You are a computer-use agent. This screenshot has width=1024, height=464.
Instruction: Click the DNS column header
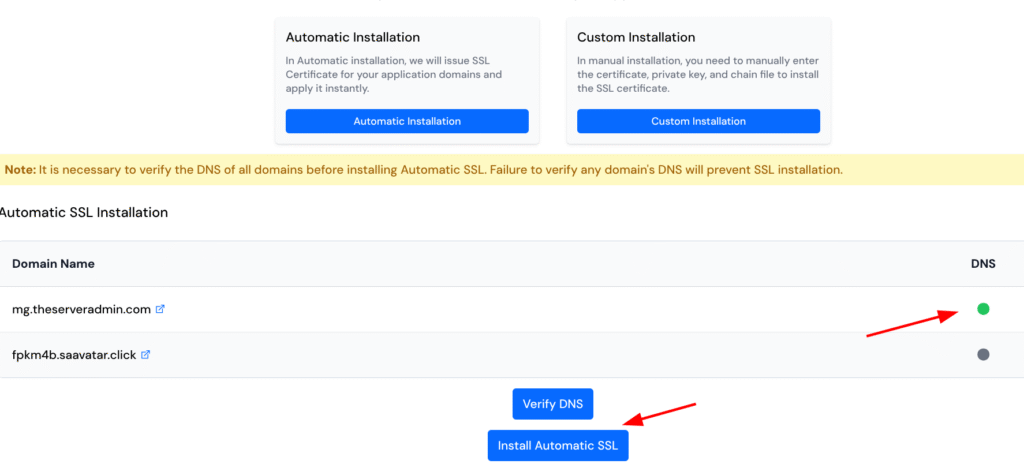tap(983, 263)
